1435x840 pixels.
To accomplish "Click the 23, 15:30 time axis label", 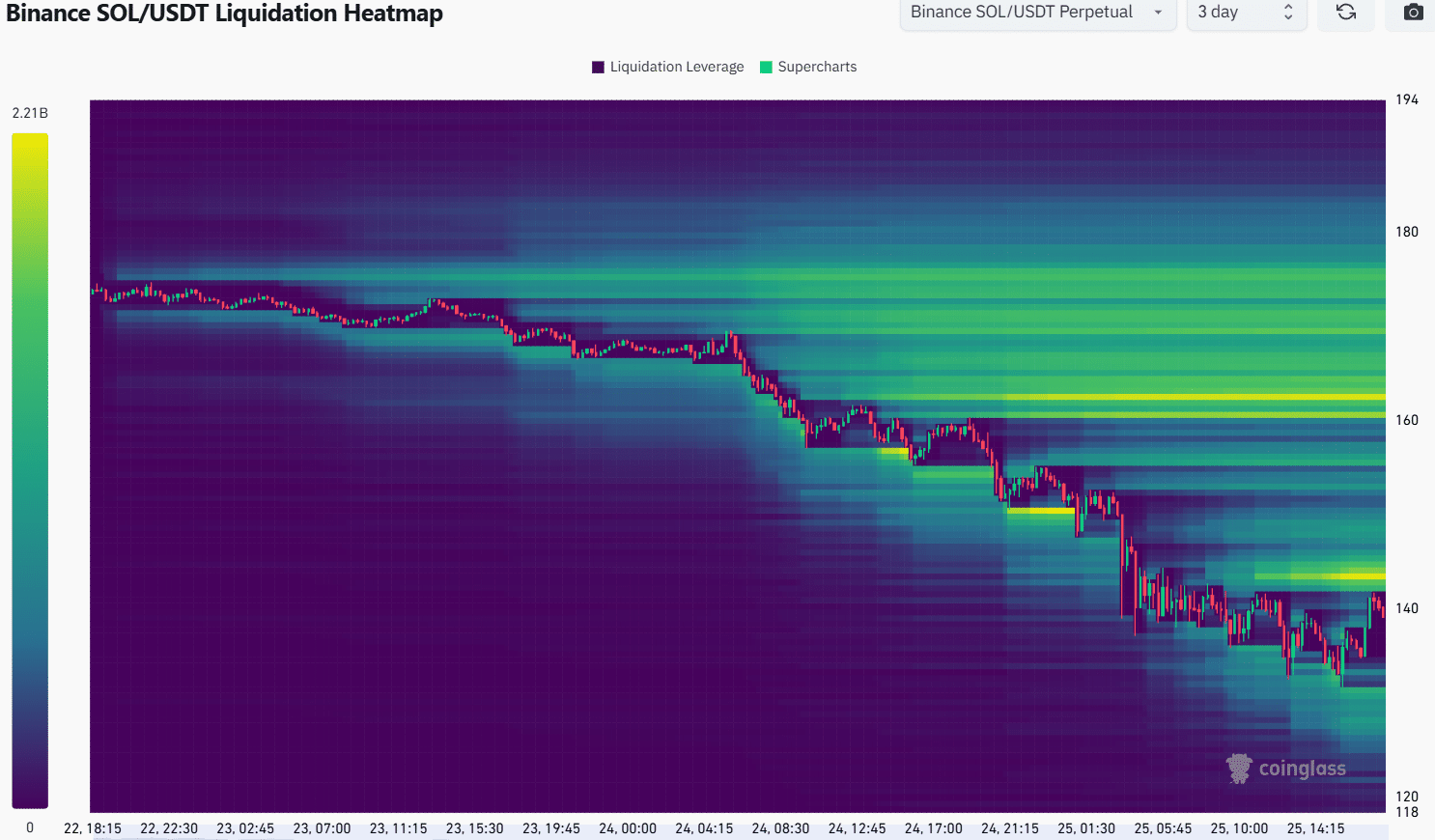I will [x=475, y=828].
